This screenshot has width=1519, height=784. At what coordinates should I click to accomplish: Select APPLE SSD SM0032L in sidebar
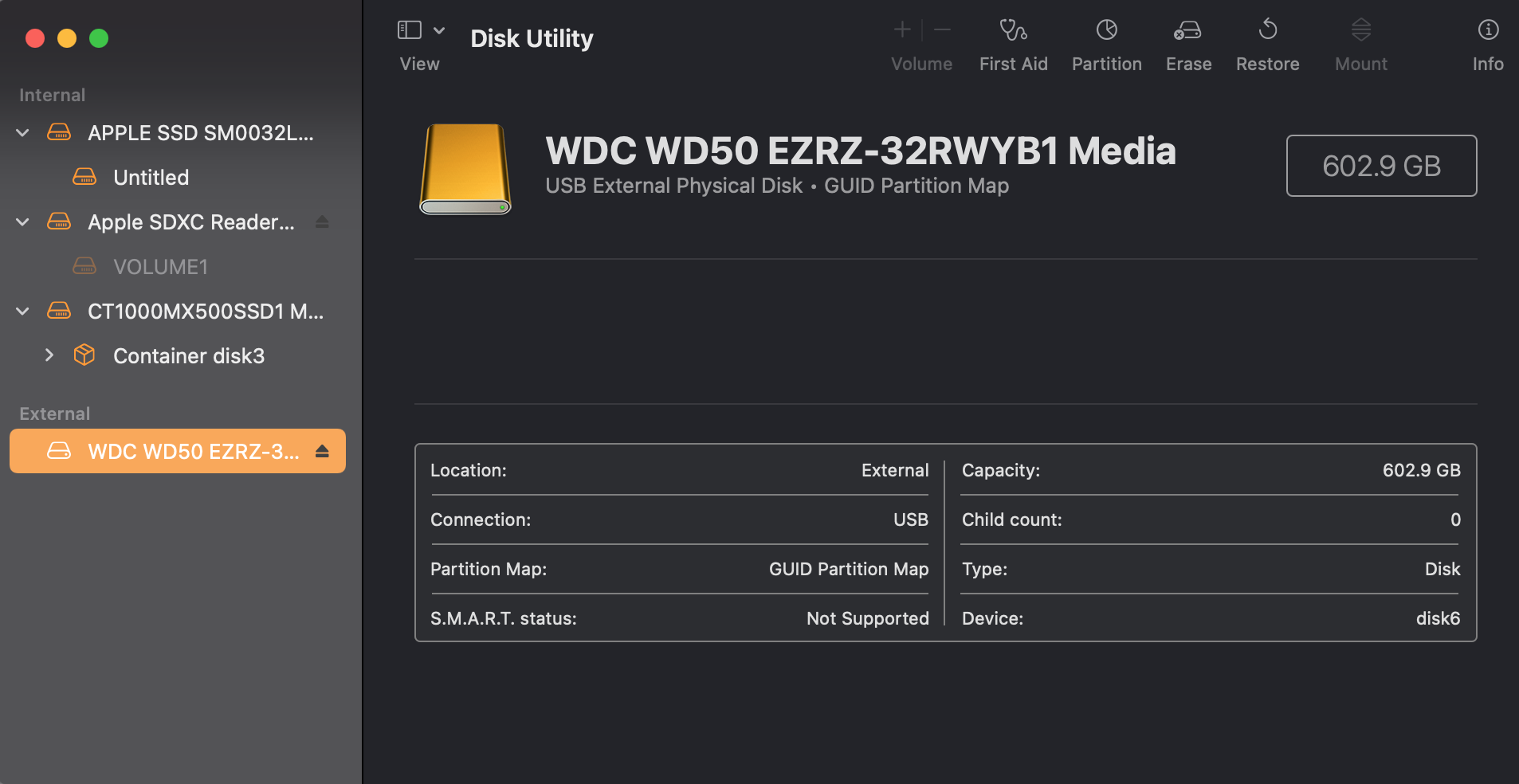coord(178,133)
